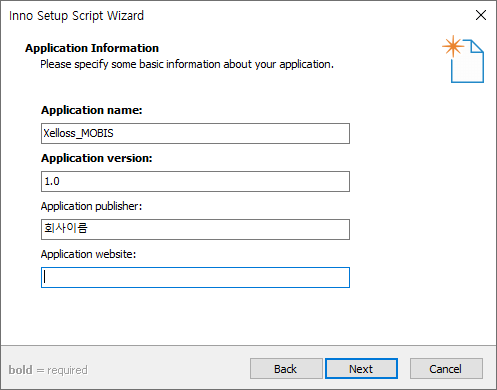The image size is (497, 390).
Task: Click the "Application Information" heading
Action: tap(92, 48)
